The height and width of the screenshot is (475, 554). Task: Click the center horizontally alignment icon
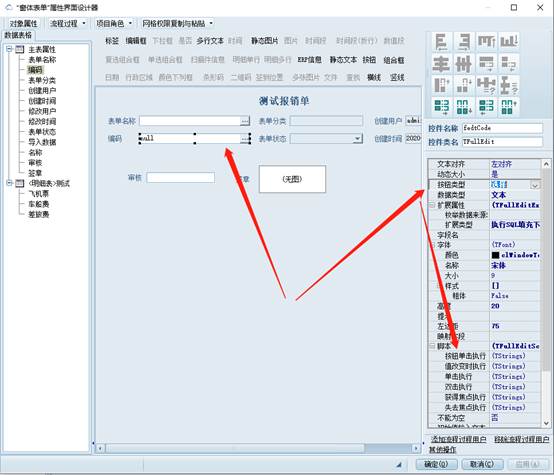pyautogui.click(x=441, y=64)
